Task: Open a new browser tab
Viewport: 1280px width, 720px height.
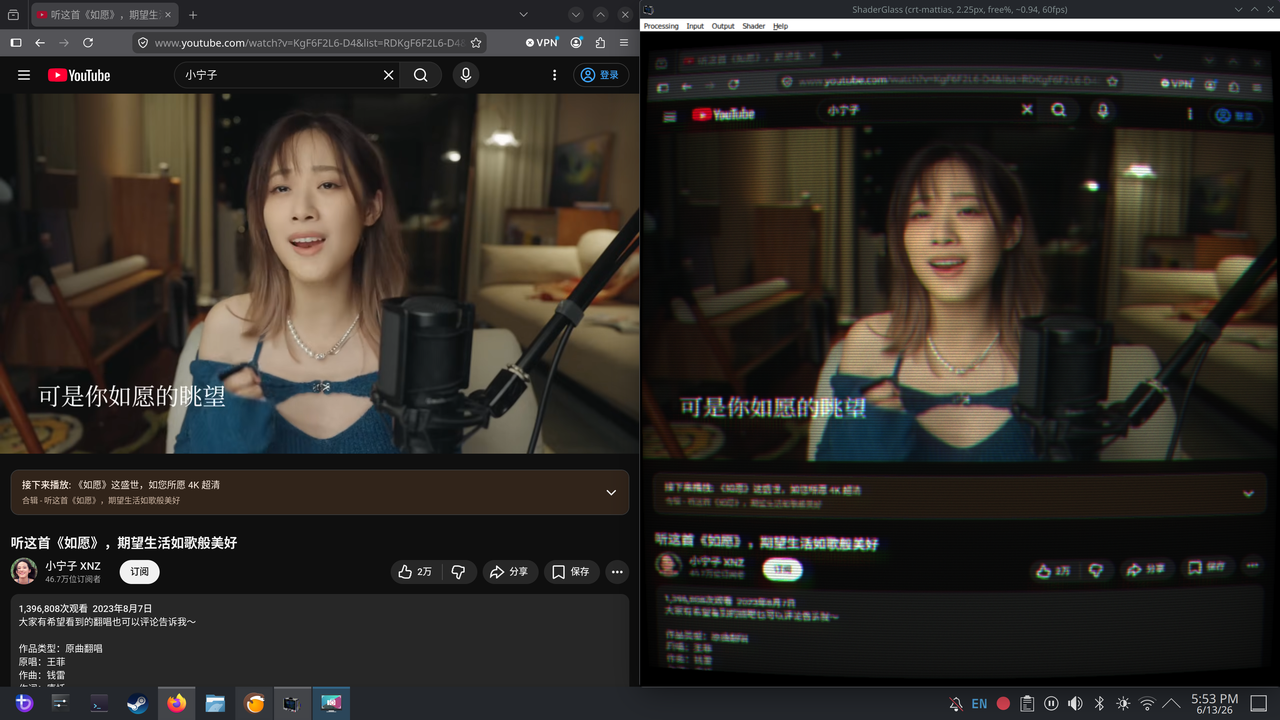Action: [x=193, y=15]
